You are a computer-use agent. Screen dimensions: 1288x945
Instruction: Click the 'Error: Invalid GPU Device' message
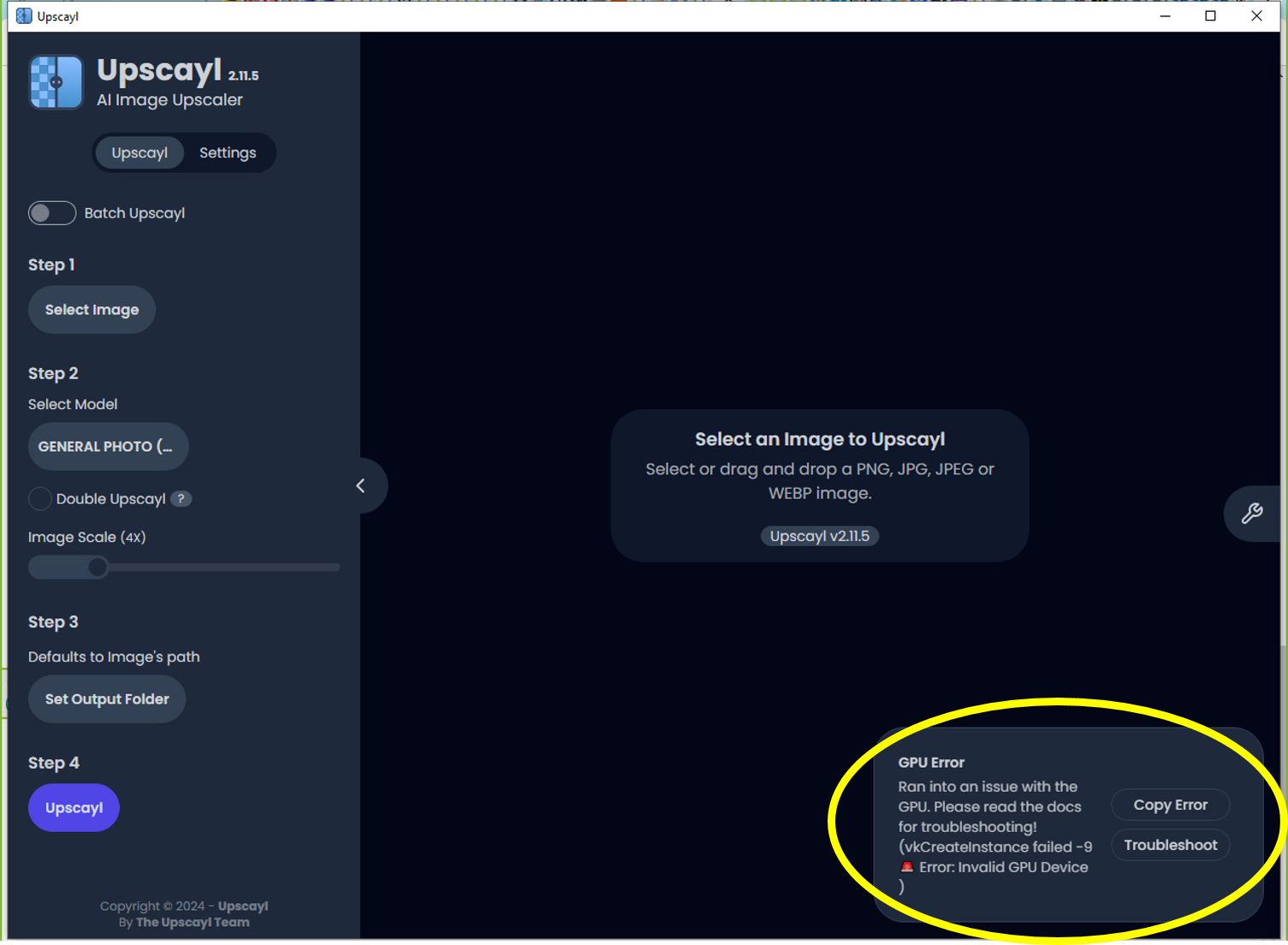click(1004, 867)
